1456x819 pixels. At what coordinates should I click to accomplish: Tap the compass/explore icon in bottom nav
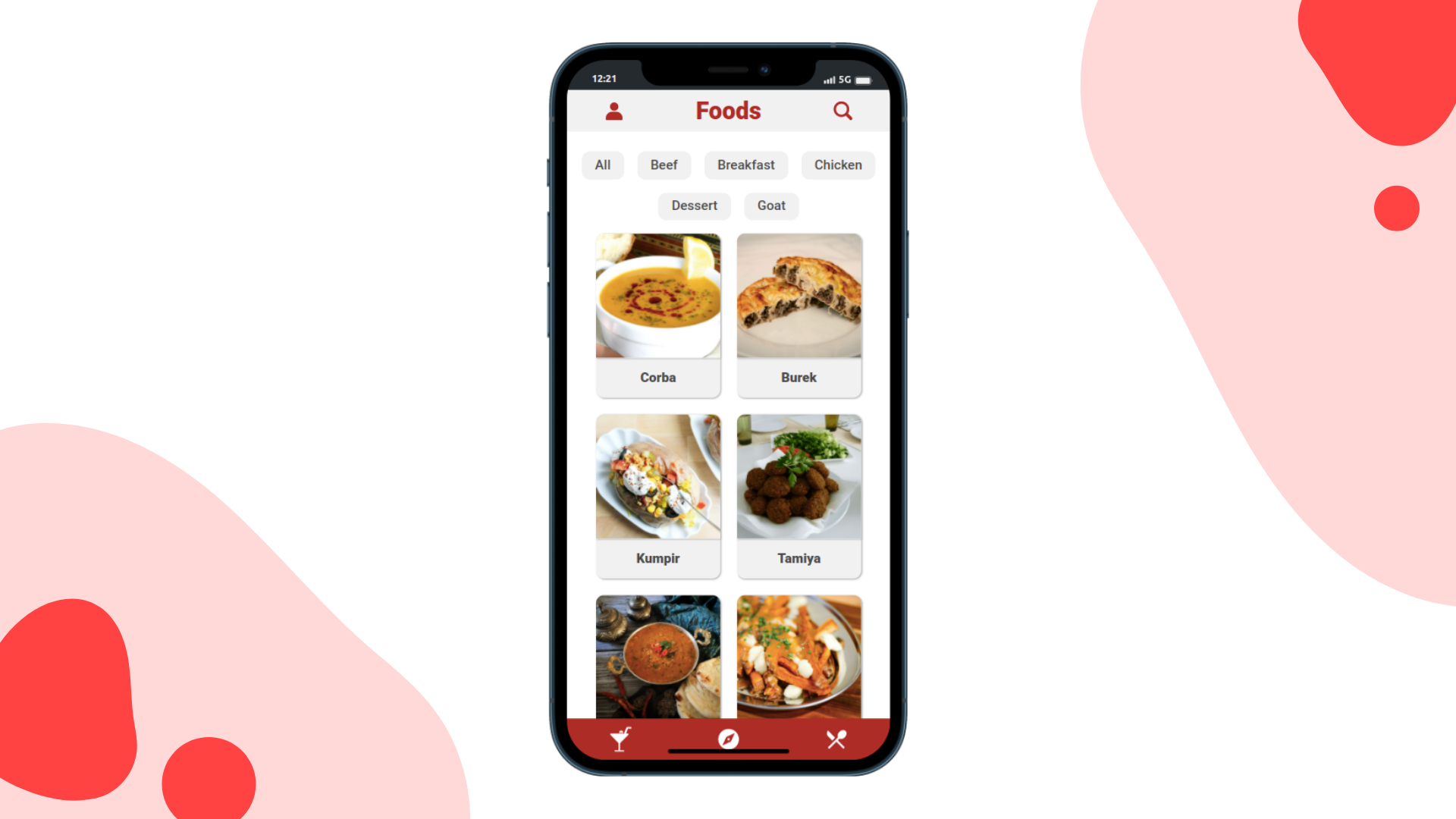tap(728, 738)
